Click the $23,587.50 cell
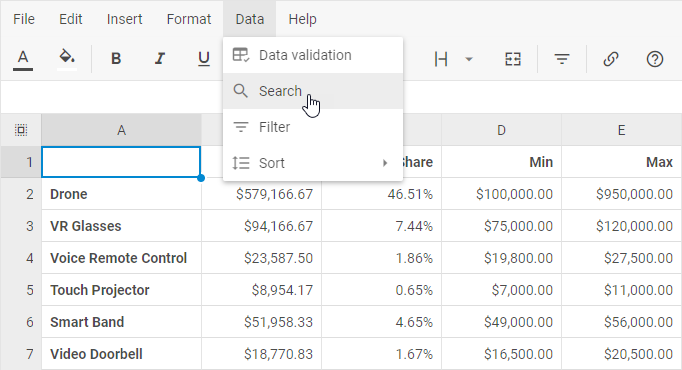This screenshot has width=682, height=370. point(261,258)
